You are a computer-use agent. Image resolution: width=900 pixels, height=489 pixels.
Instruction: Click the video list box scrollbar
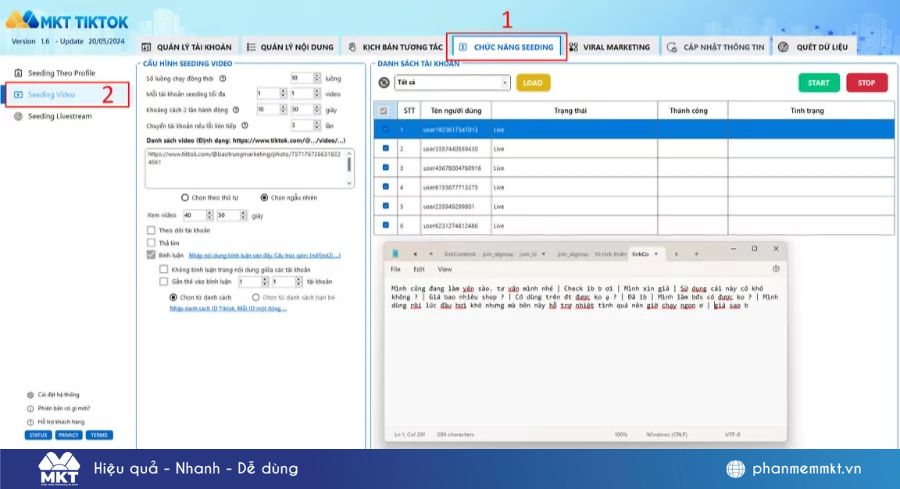(x=349, y=168)
